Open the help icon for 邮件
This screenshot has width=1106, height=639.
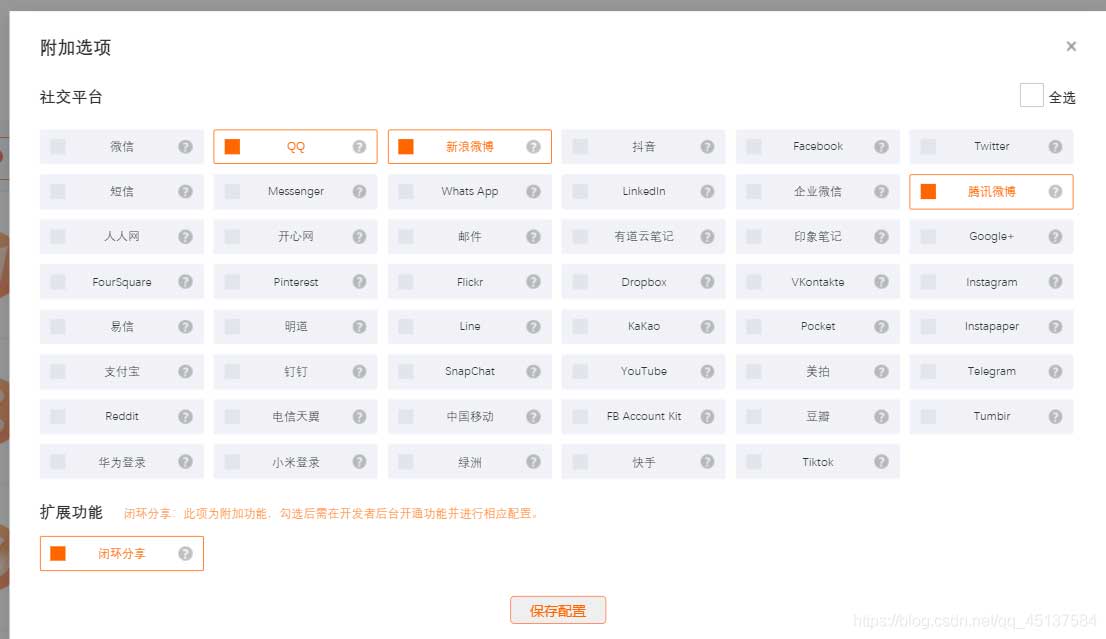click(533, 236)
